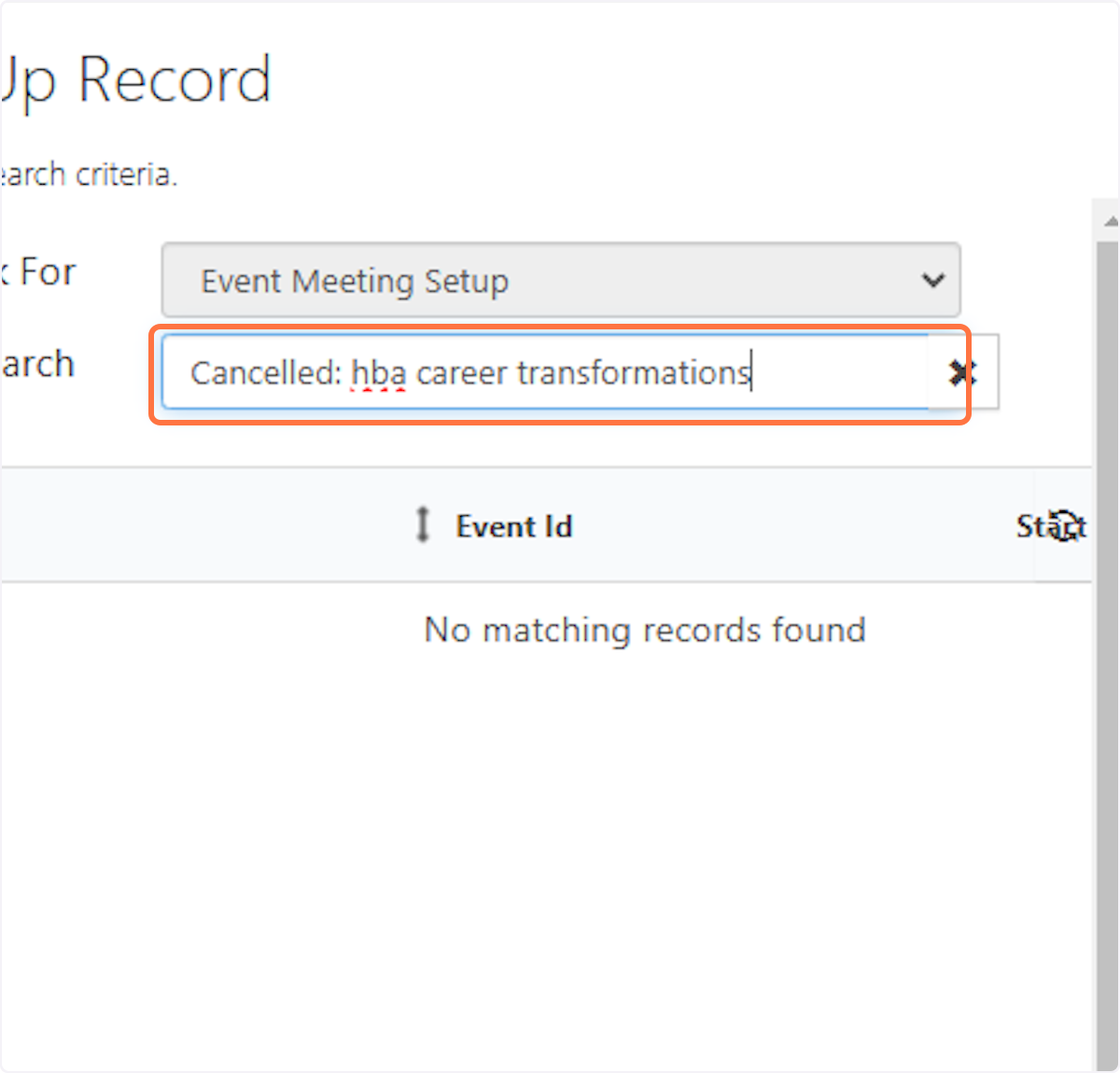The image size is (1120, 1073).
Task: Click the chevron on Event Meeting Setup
Action: point(932,280)
